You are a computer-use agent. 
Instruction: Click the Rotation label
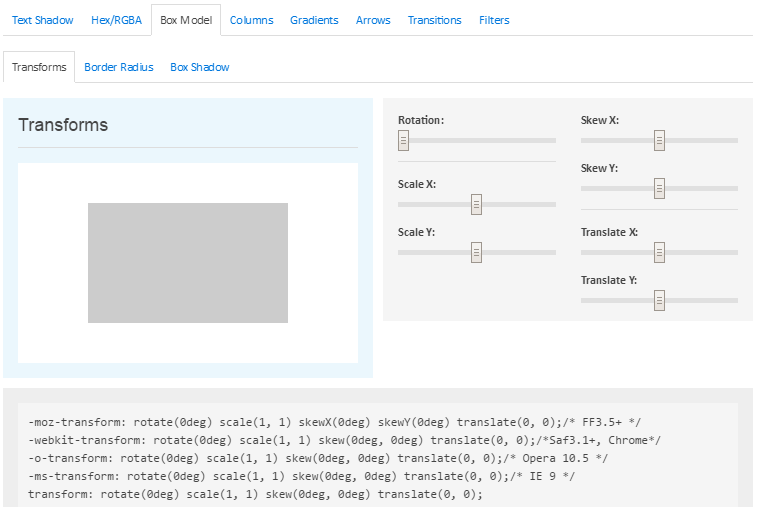(x=421, y=120)
